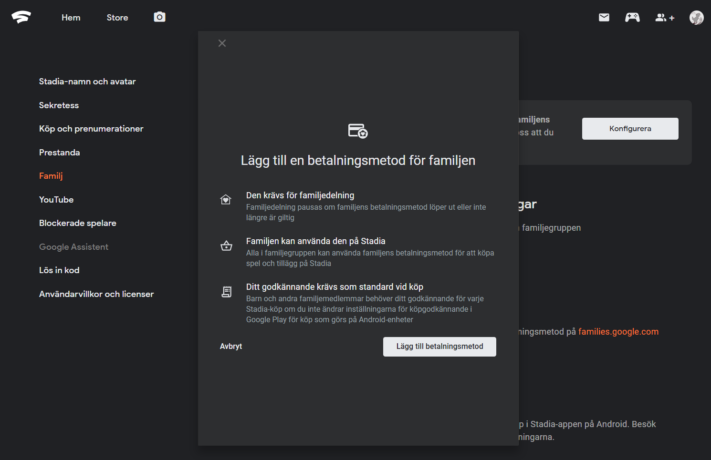The width and height of the screenshot is (711, 460).
Task: Open Användarvillkor och licenser section
Action: point(96,294)
